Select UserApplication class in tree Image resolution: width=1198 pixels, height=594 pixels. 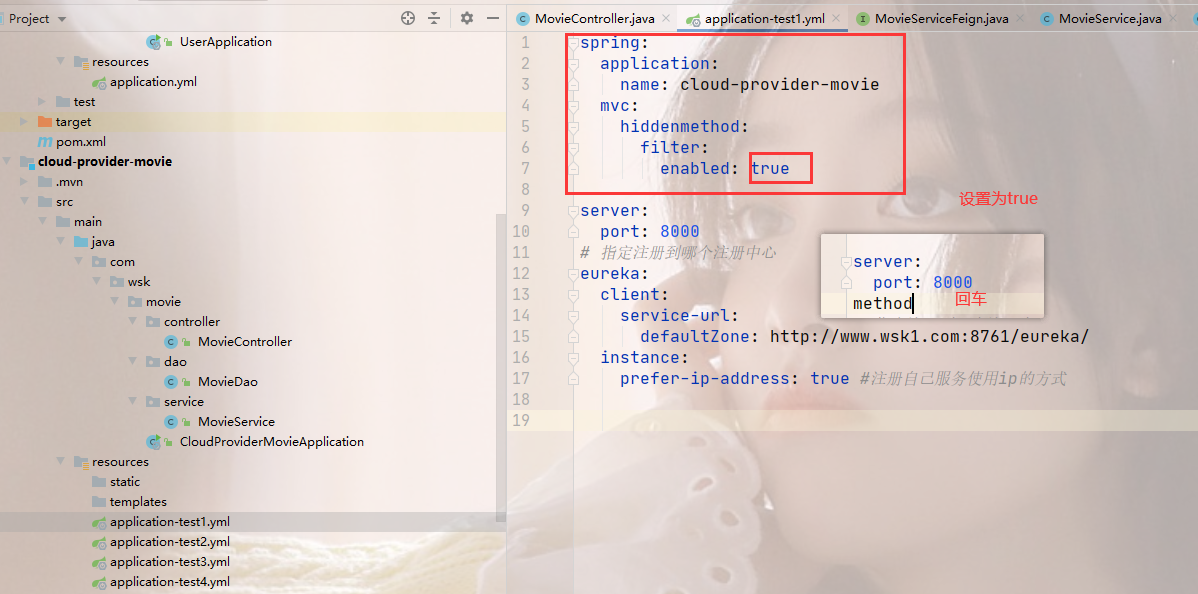coord(225,42)
